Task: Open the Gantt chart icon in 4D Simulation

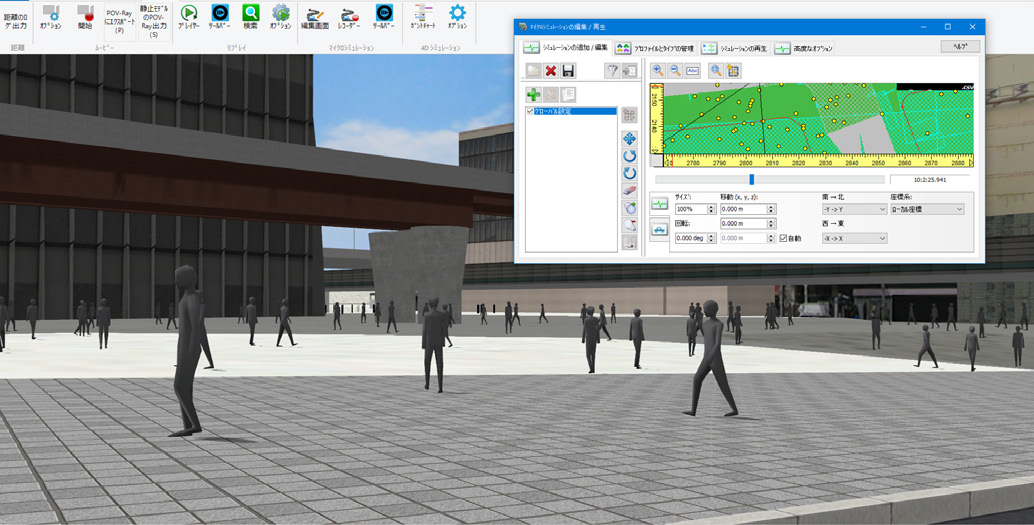Action: click(423, 17)
